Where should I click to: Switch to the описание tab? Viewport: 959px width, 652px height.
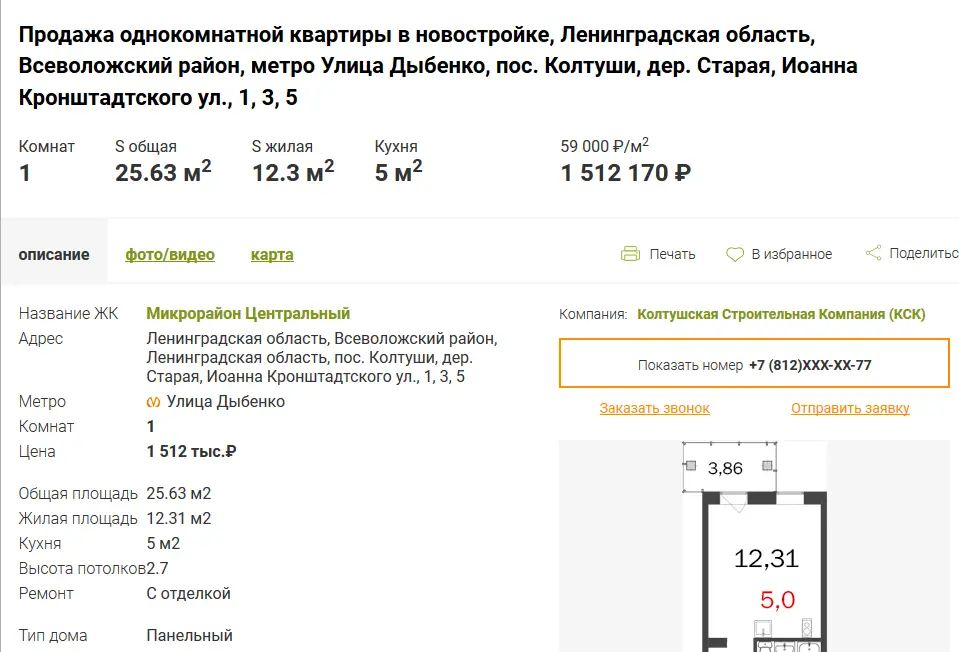[54, 255]
